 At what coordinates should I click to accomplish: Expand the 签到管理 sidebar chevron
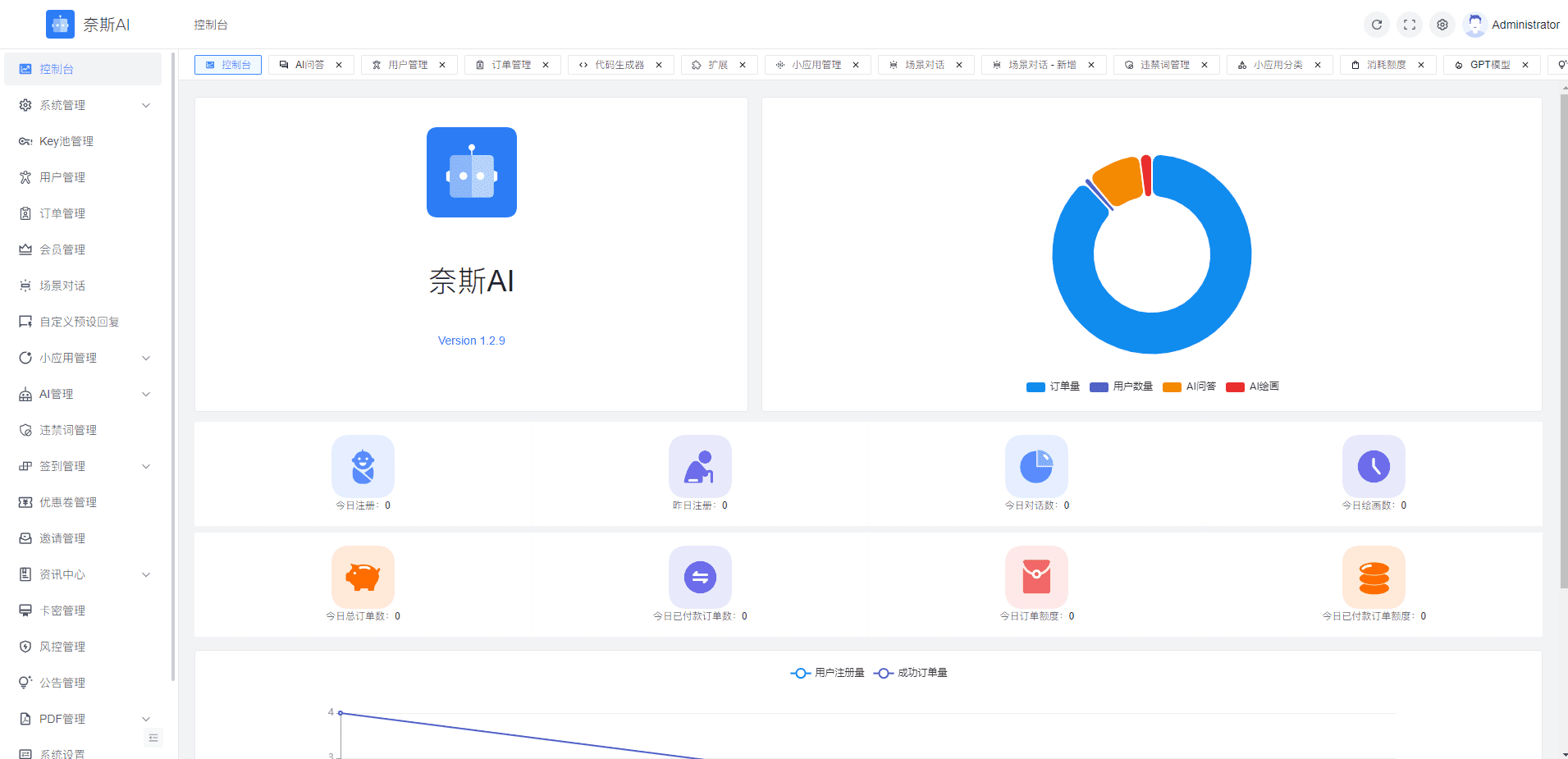[146, 466]
